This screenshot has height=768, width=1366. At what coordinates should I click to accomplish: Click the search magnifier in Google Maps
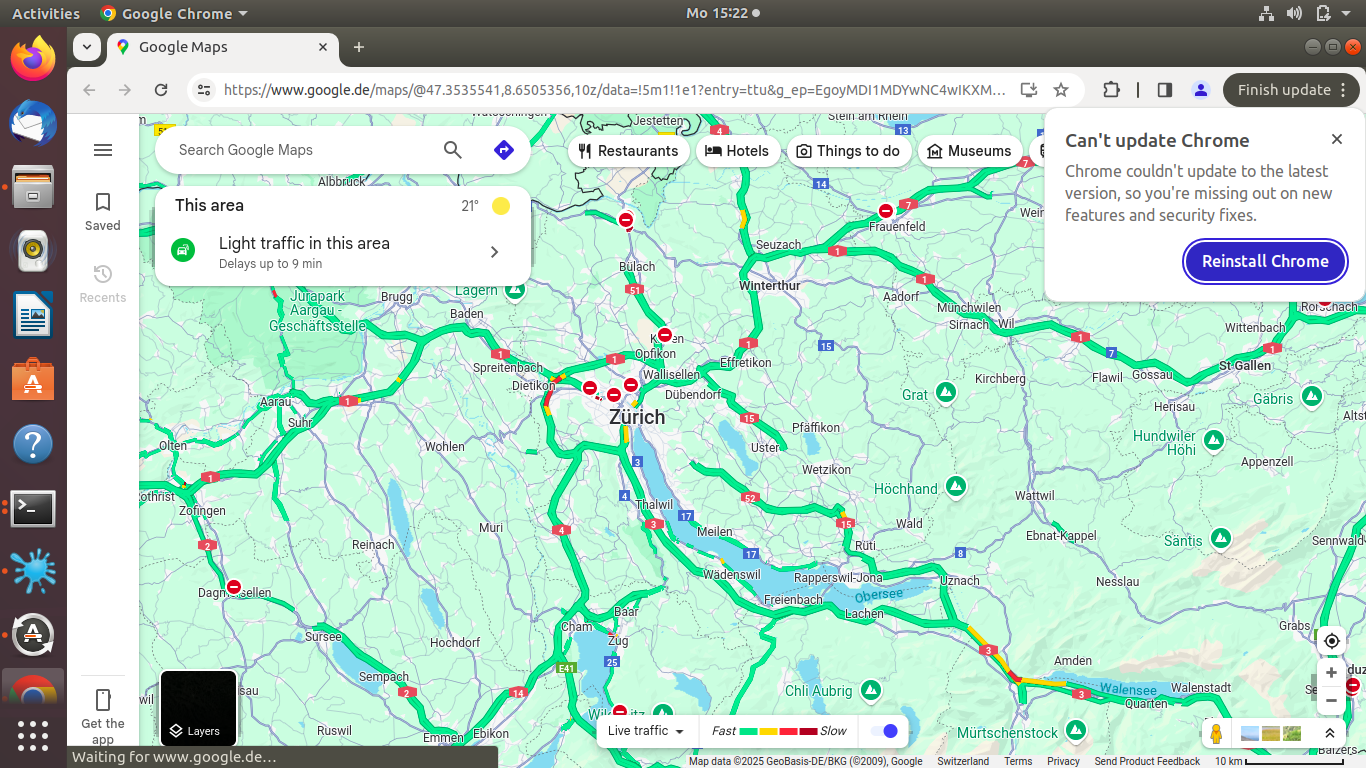(x=453, y=150)
